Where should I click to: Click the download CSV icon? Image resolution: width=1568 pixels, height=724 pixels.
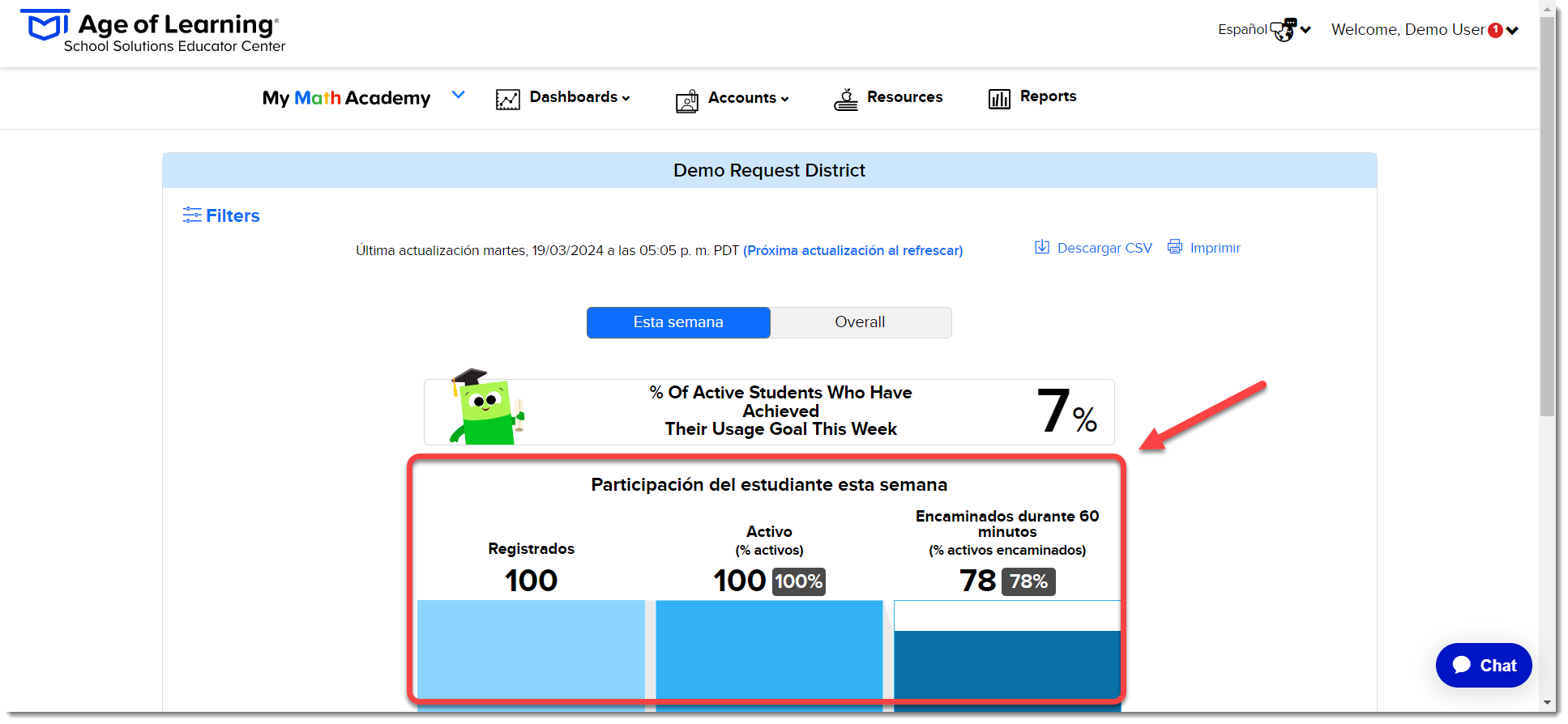(x=1042, y=247)
